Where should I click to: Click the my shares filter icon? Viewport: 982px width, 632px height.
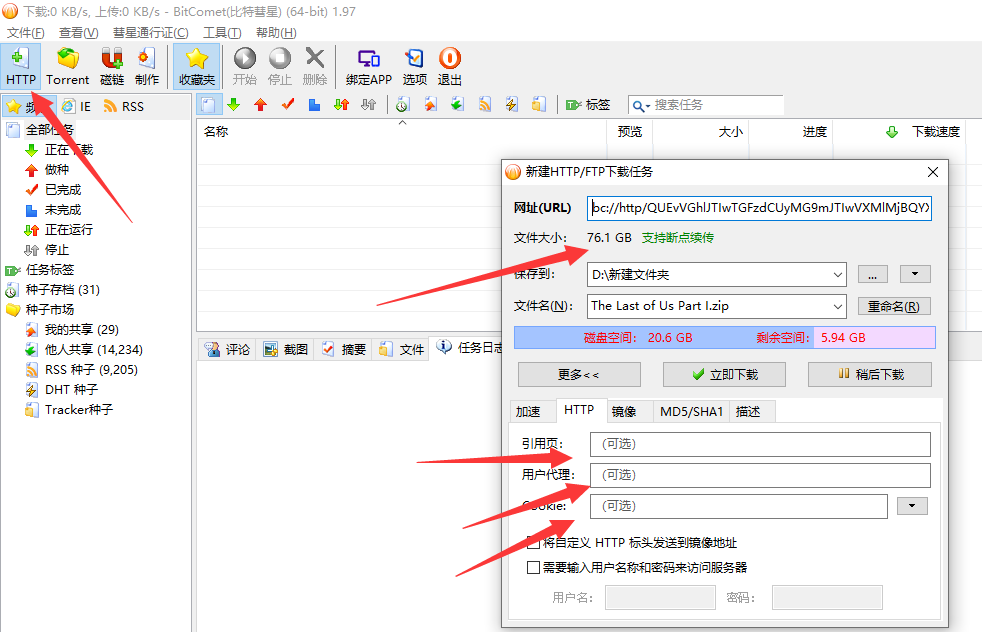click(430, 105)
